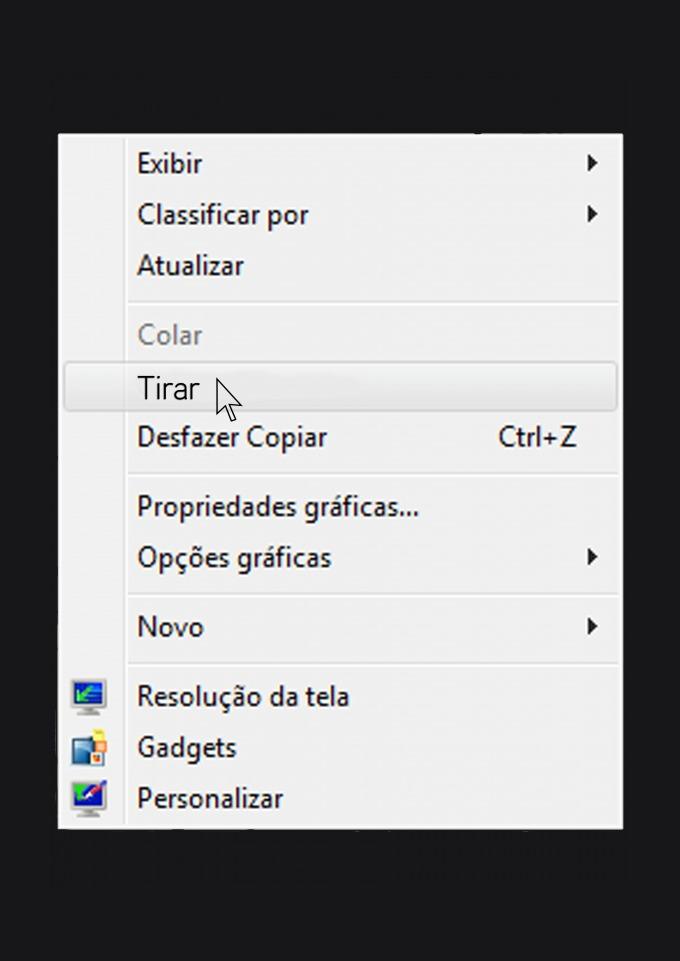Expand the Opções gráficas submenu arrow
Screen dimensions: 680x961
tap(592, 557)
